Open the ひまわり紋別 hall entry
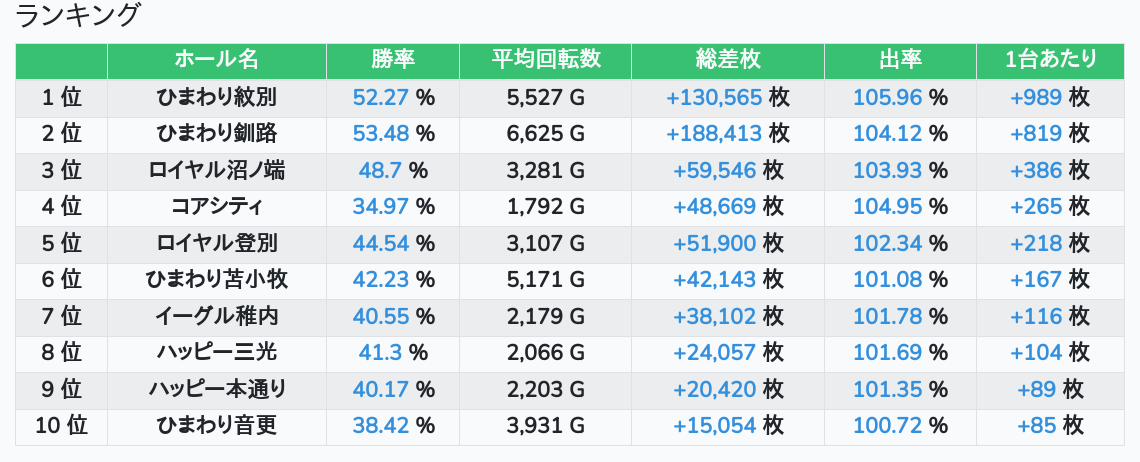 pyautogui.click(x=216, y=98)
